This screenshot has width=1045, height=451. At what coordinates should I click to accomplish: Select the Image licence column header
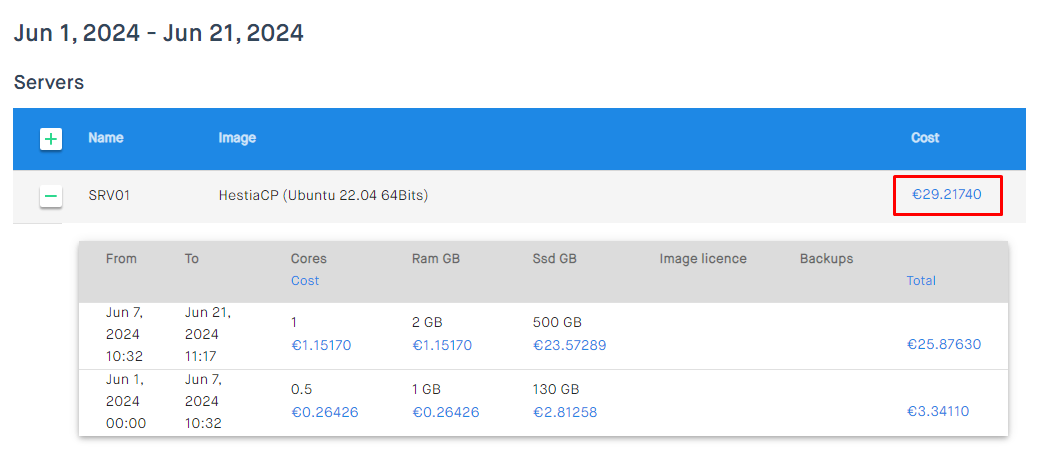coord(703,258)
